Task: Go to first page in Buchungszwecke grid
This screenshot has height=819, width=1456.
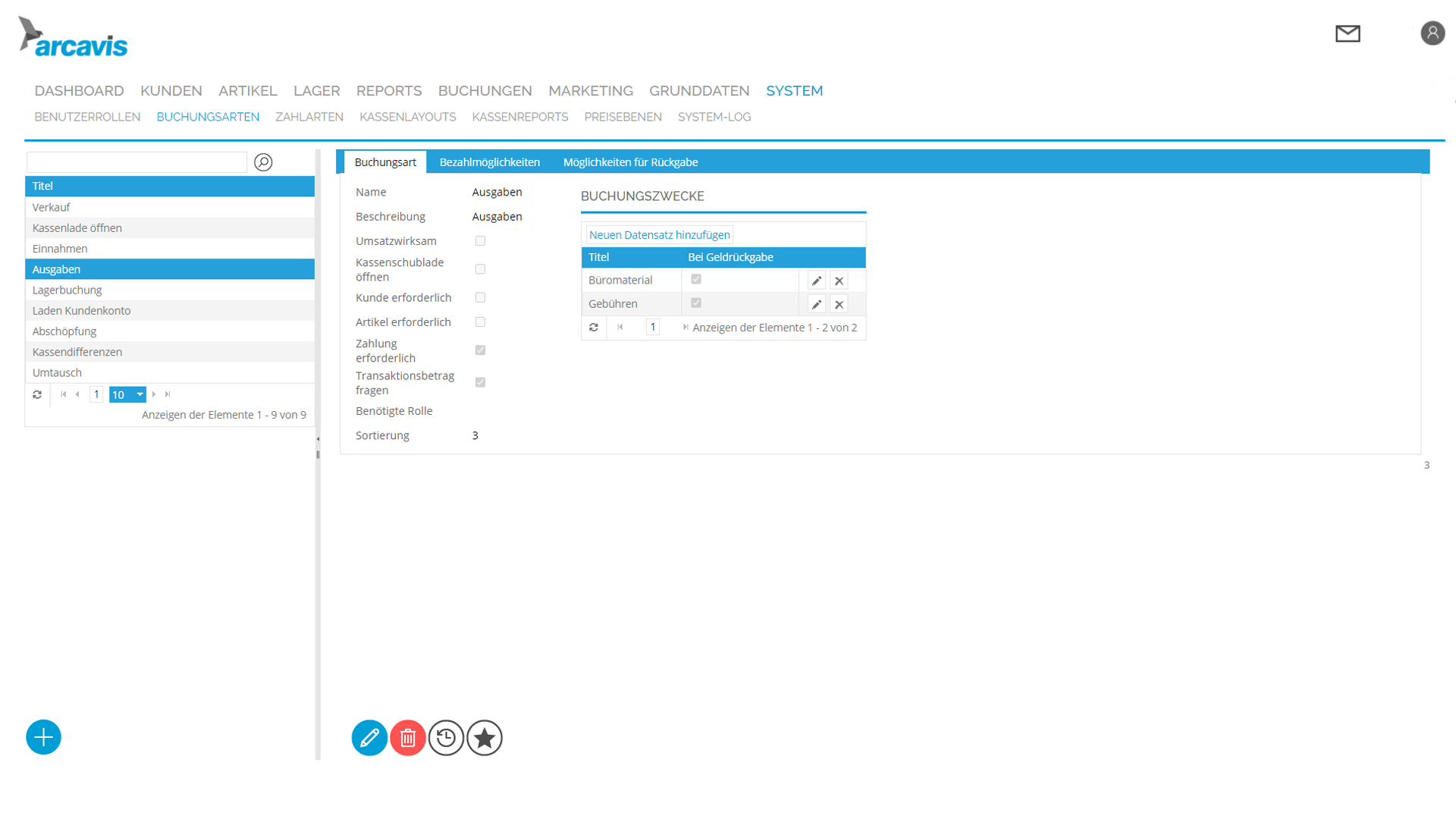Action: pos(620,328)
